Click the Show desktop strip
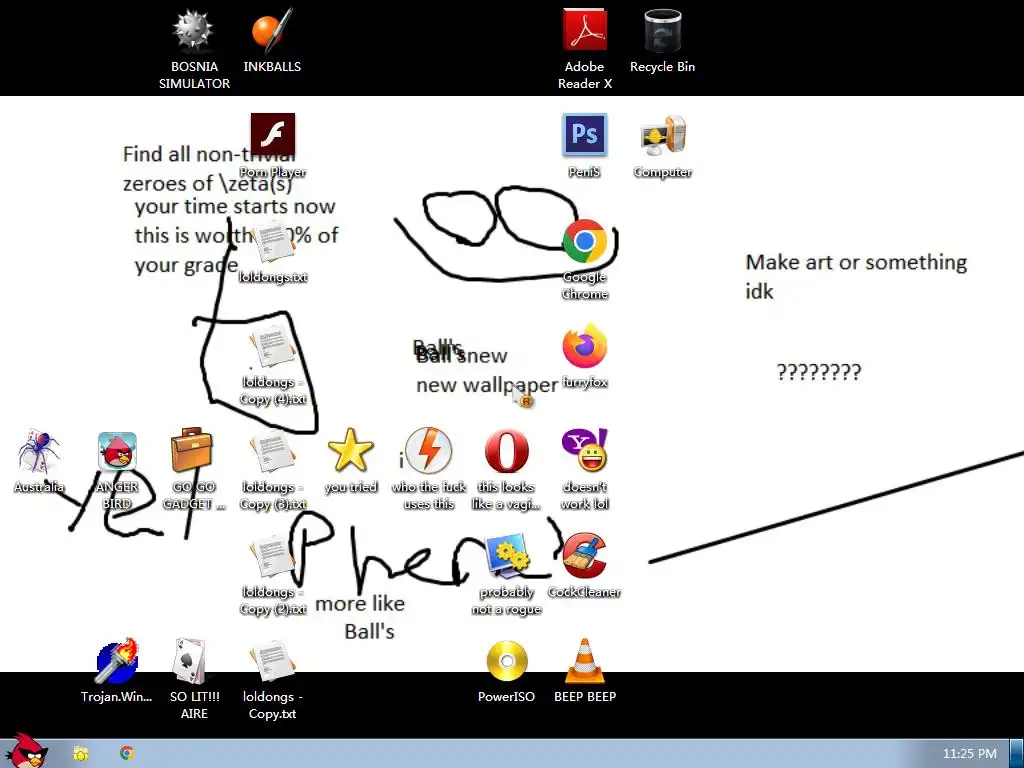 coord(1017,754)
